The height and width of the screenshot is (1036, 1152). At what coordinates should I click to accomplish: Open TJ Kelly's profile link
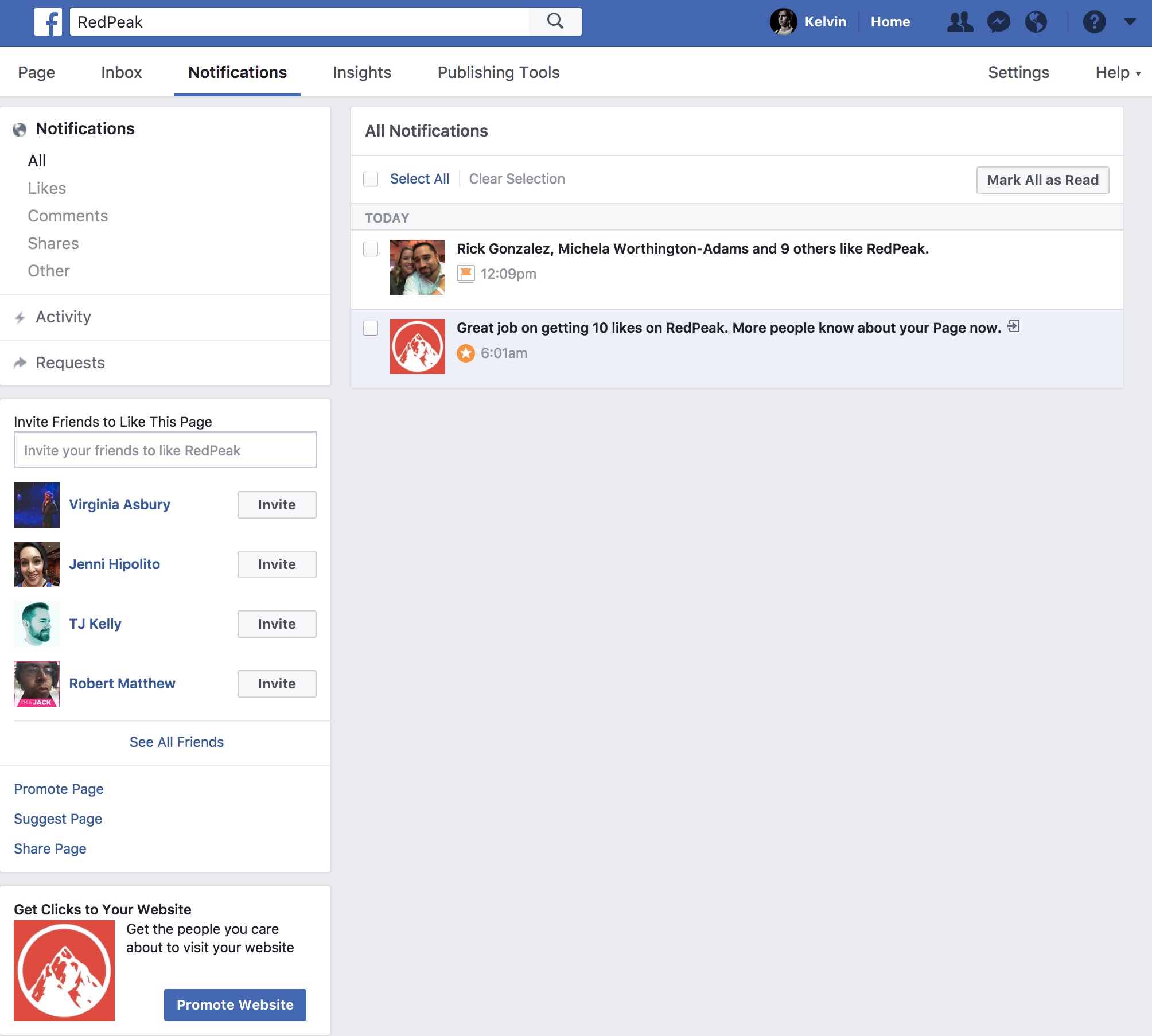95,624
